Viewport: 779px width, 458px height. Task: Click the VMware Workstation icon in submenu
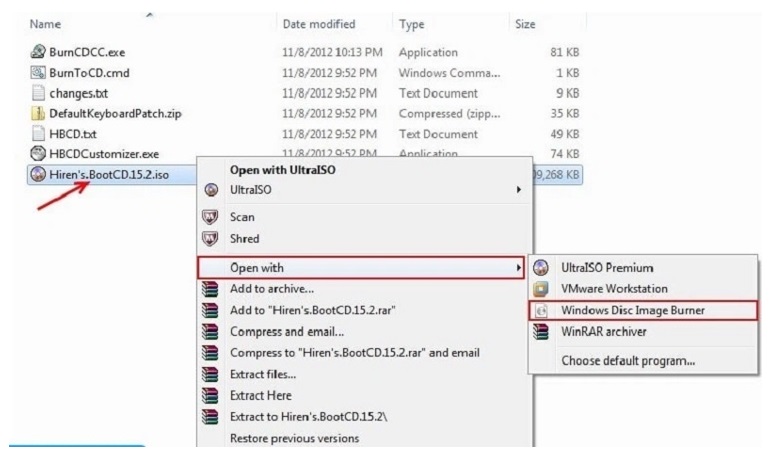[x=541, y=289]
